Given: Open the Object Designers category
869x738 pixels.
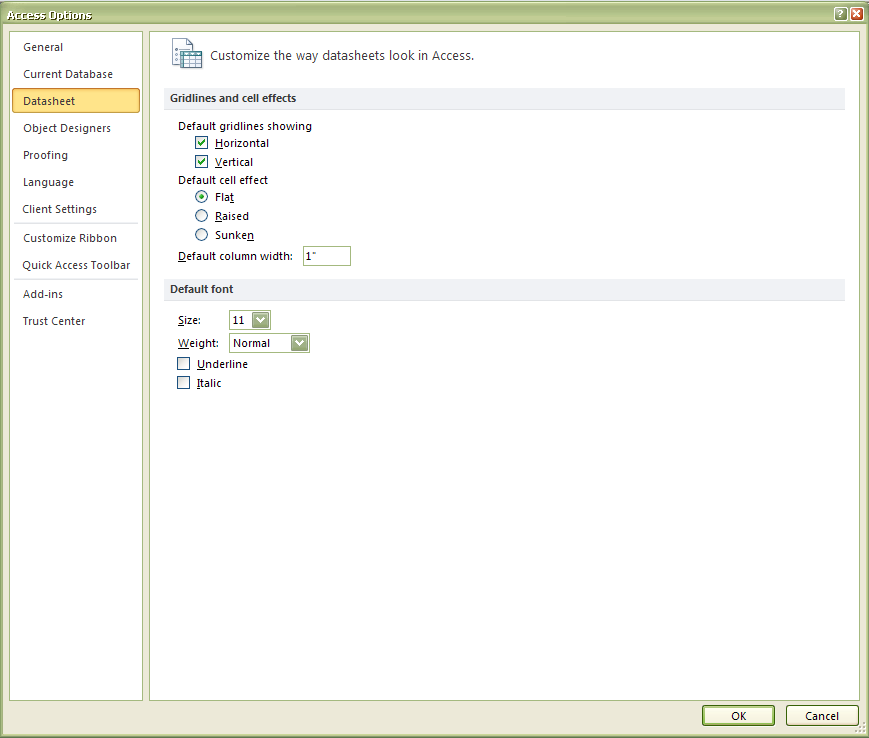Looking at the screenshot, I should pyautogui.click(x=76, y=128).
